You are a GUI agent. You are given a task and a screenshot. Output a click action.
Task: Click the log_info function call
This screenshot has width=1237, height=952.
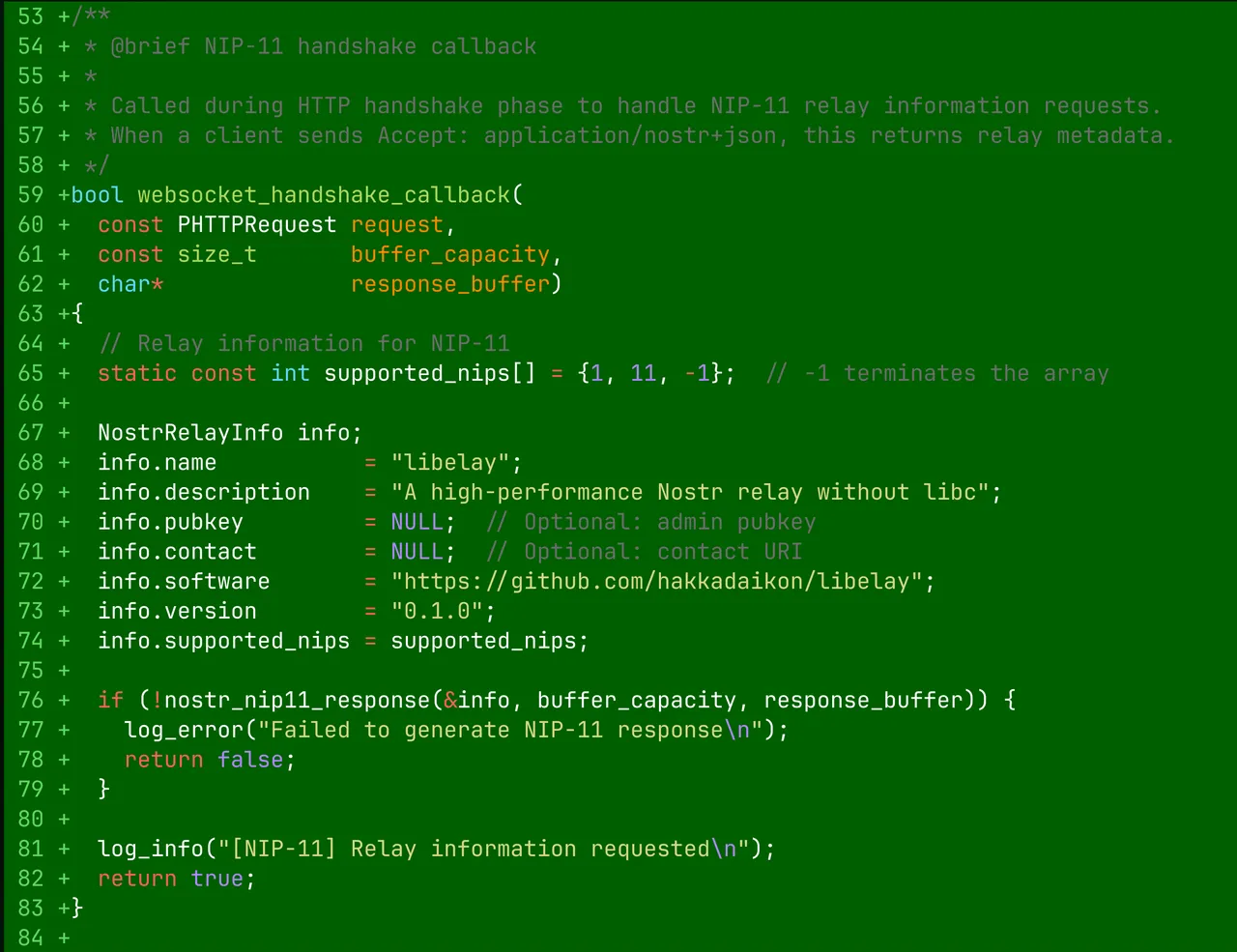151,850
